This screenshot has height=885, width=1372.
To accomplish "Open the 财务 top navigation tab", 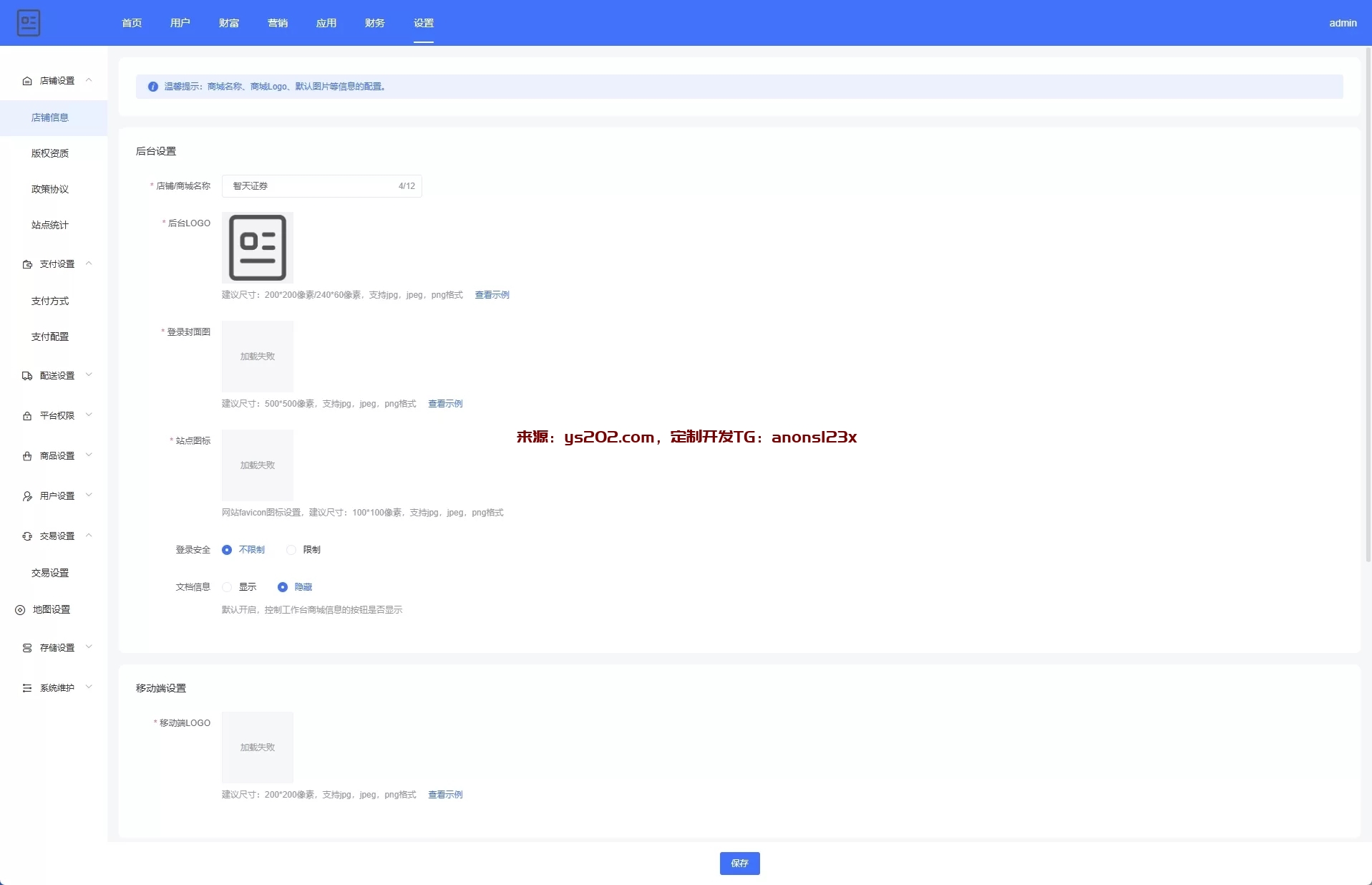I will 374,23.
